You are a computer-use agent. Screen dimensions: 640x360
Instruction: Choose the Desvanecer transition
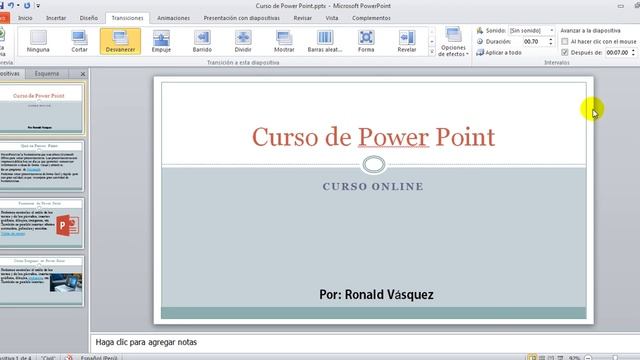tap(120, 41)
